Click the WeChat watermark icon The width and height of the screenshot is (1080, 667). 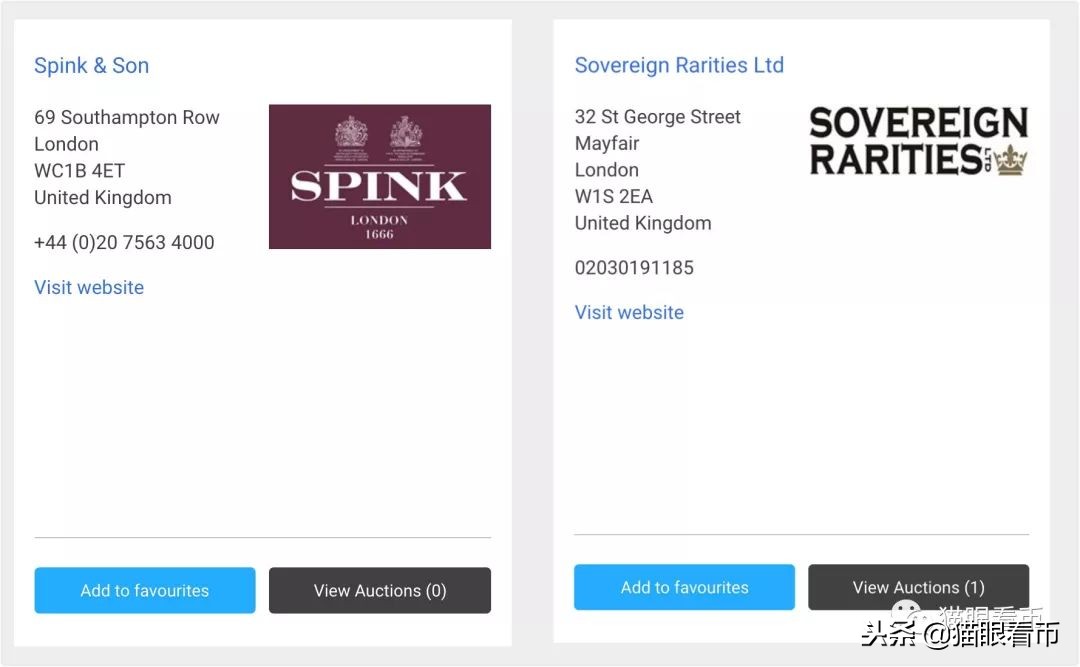click(x=909, y=613)
